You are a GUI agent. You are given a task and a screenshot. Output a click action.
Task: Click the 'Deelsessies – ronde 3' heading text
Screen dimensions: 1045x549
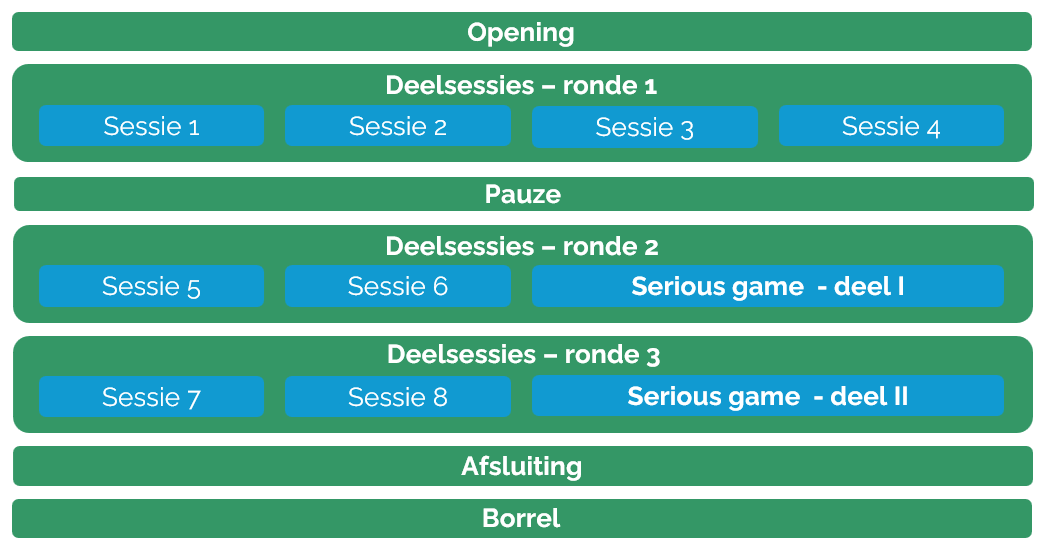point(522,355)
